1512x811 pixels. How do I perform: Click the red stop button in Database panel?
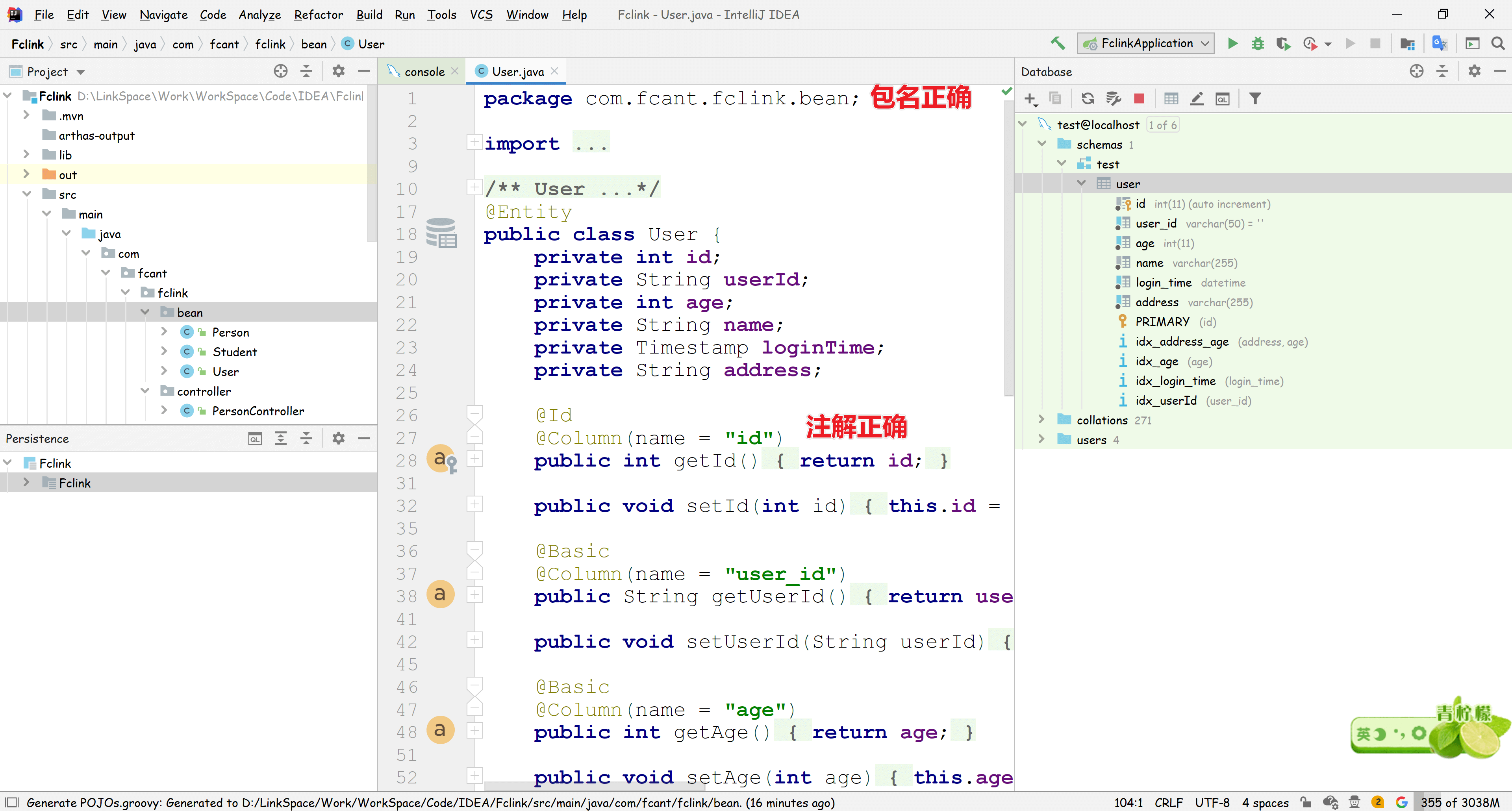1139,98
